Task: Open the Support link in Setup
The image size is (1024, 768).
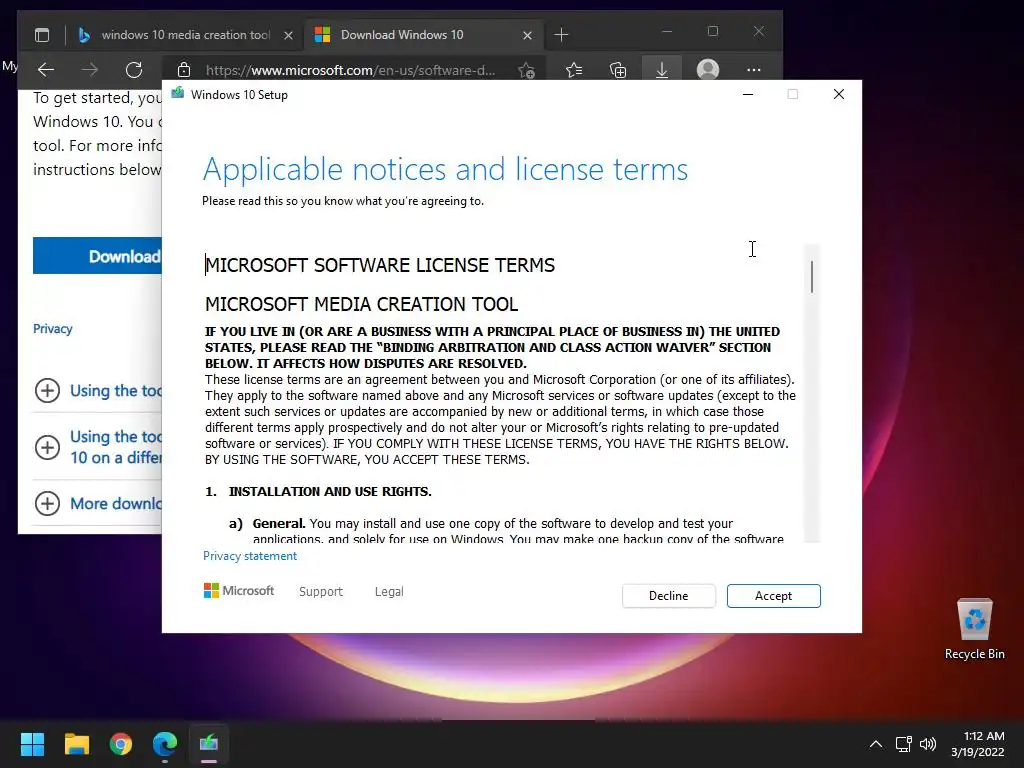Action: 321,592
